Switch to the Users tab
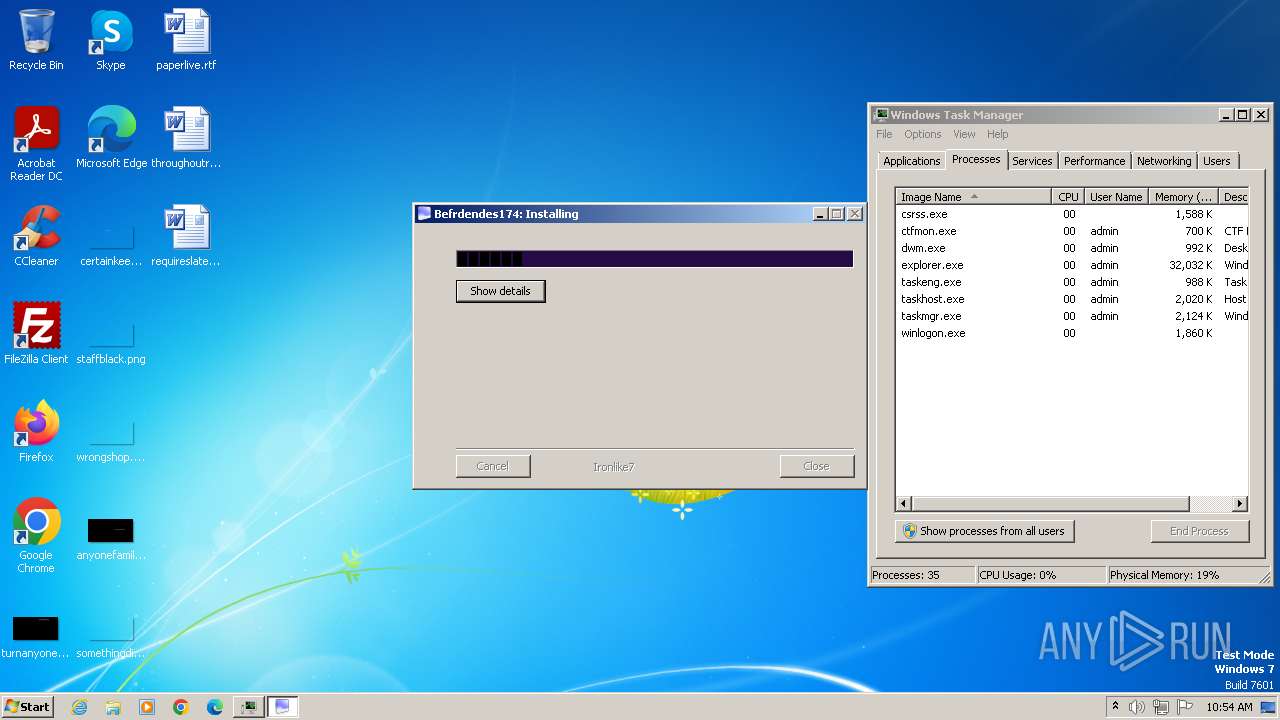This screenshot has height=720, width=1280. [x=1217, y=161]
